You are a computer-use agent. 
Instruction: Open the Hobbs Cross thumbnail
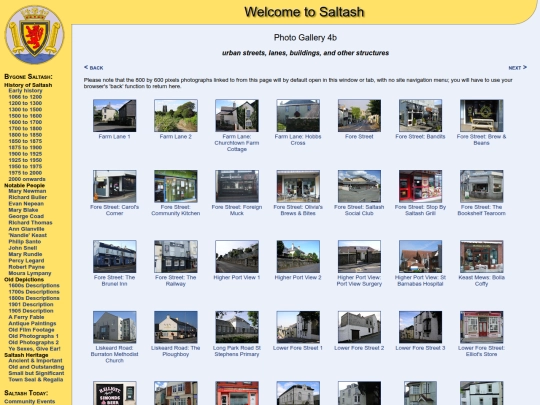click(298, 116)
